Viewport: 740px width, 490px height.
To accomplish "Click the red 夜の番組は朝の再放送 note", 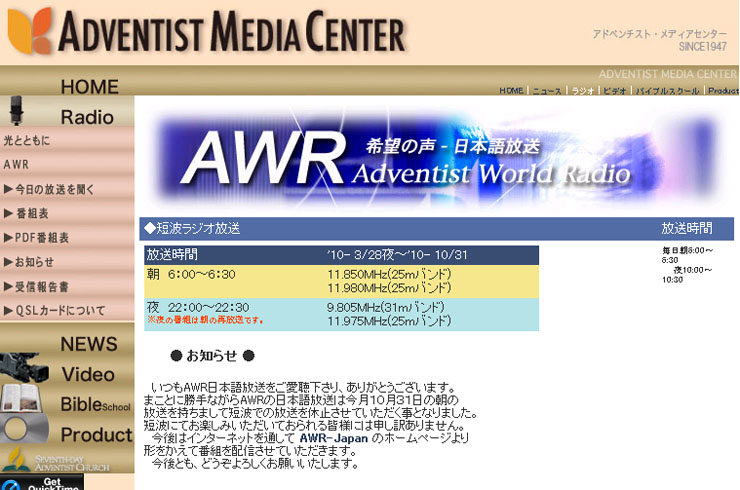I will tap(205, 320).
